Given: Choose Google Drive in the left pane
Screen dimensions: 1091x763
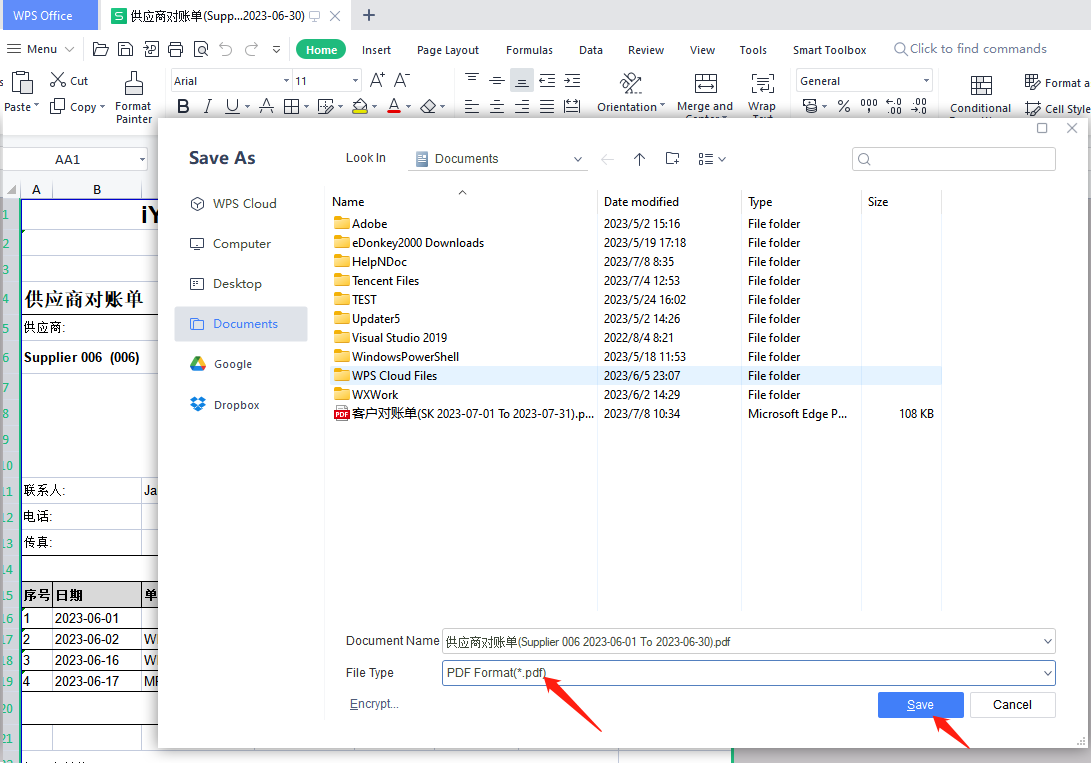Looking at the screenshot, I should point(232,365).
